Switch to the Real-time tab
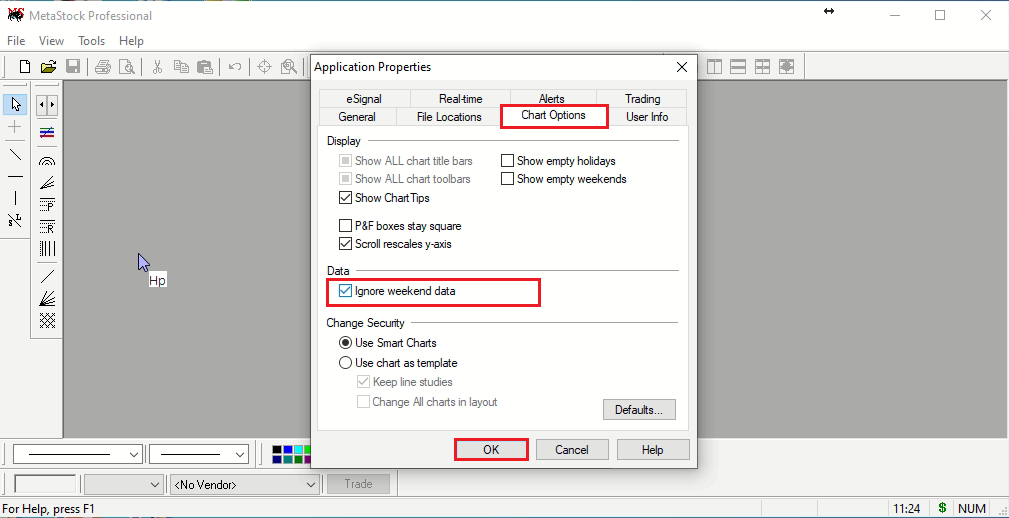 coord(461,98)
